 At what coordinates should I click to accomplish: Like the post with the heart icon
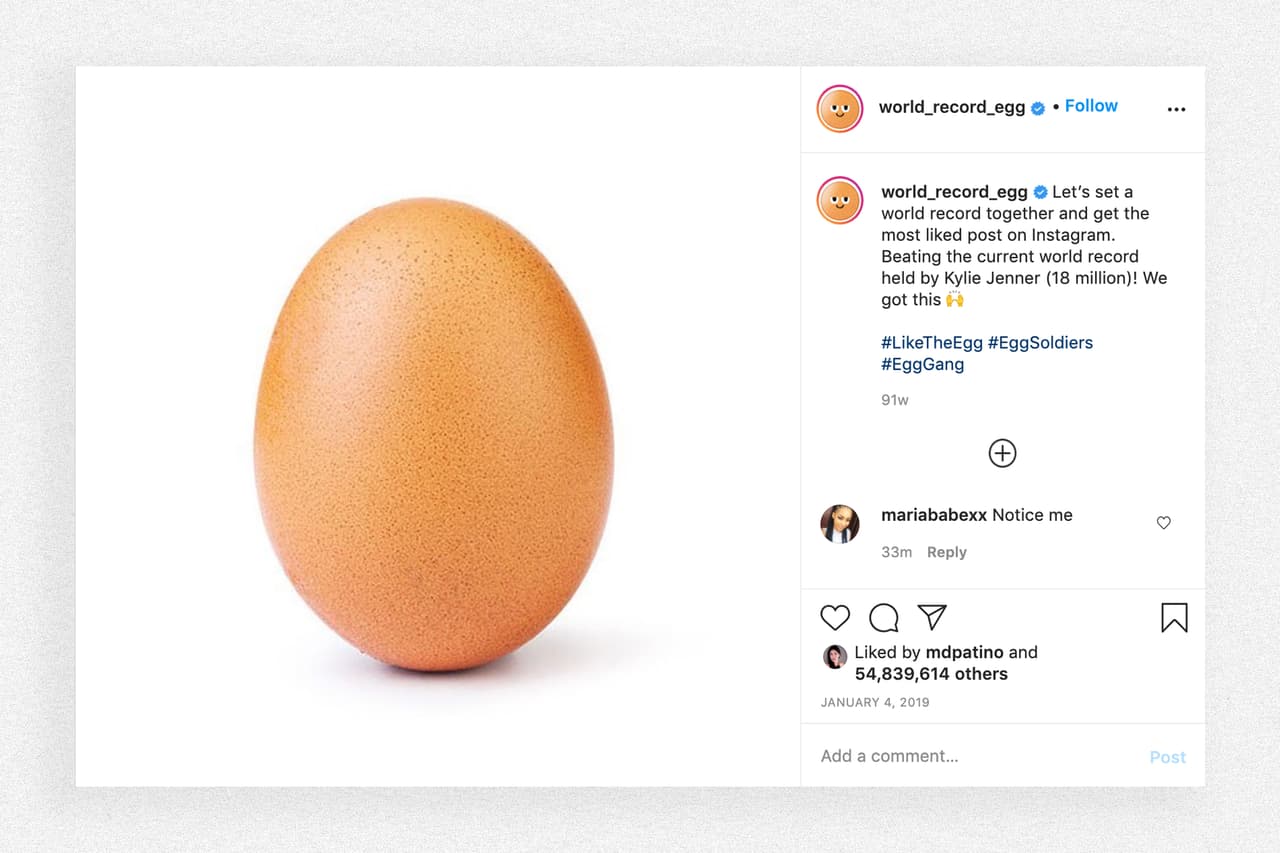tap(834, 618)
